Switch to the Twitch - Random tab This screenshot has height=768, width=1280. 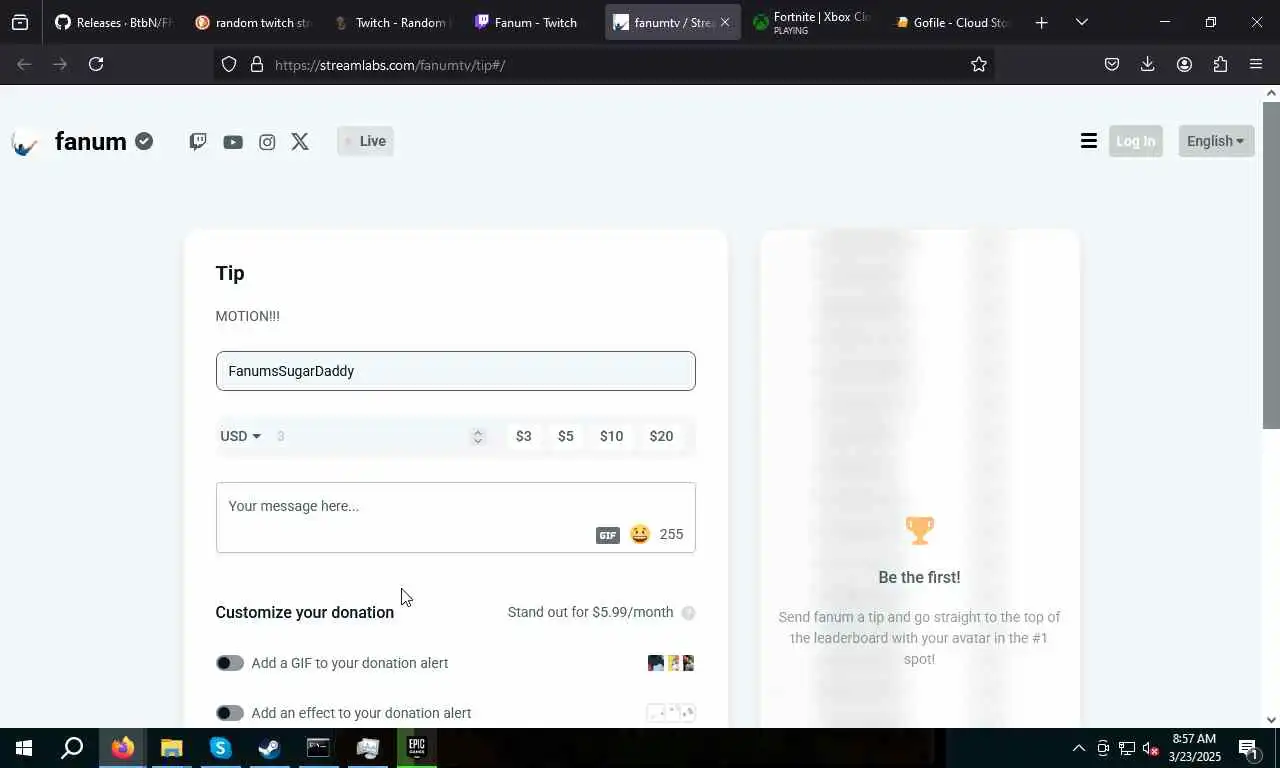pos(392,22)
